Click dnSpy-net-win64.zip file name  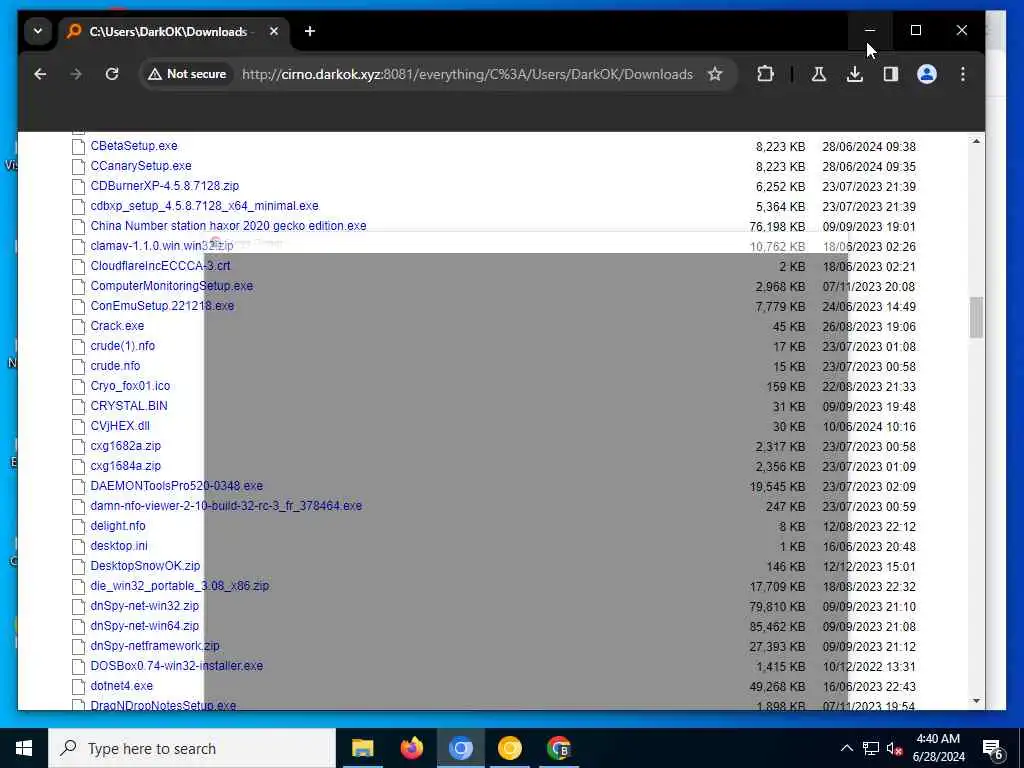[x=144, y=626]
